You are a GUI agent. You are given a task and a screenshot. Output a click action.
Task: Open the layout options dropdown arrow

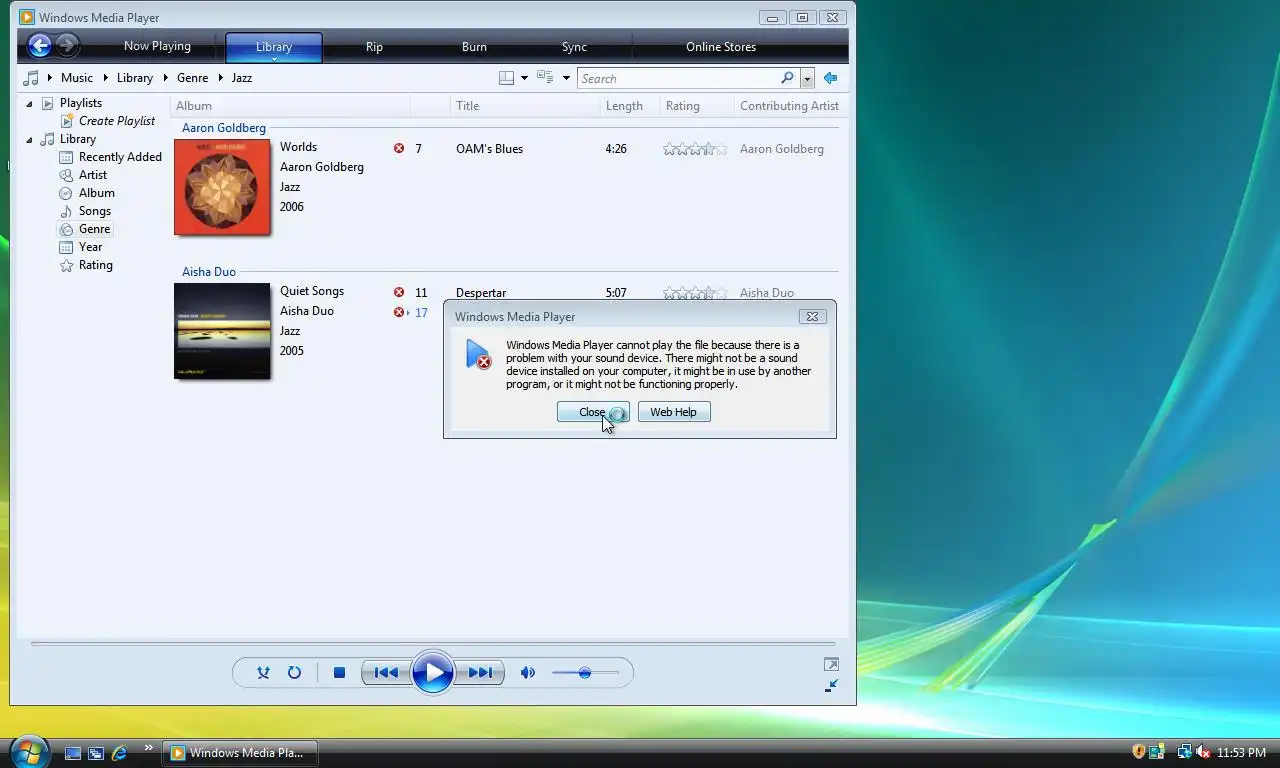click(524, 78)
